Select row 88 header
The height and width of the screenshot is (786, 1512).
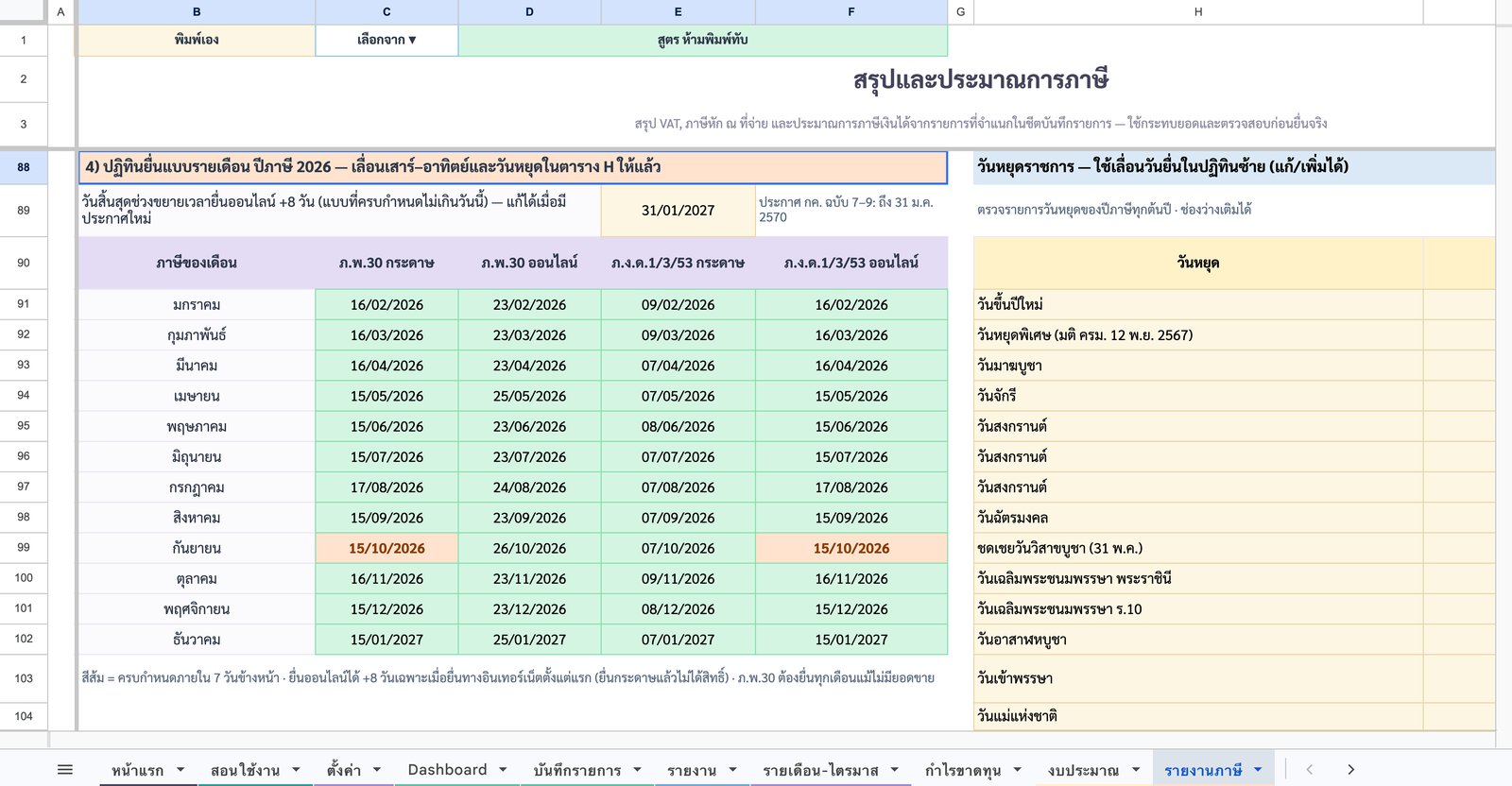24,167
